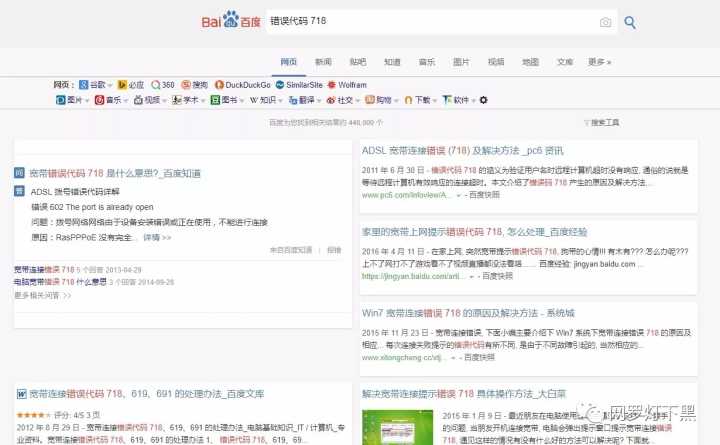Click the 图片 images category icon

pos(60,100)
